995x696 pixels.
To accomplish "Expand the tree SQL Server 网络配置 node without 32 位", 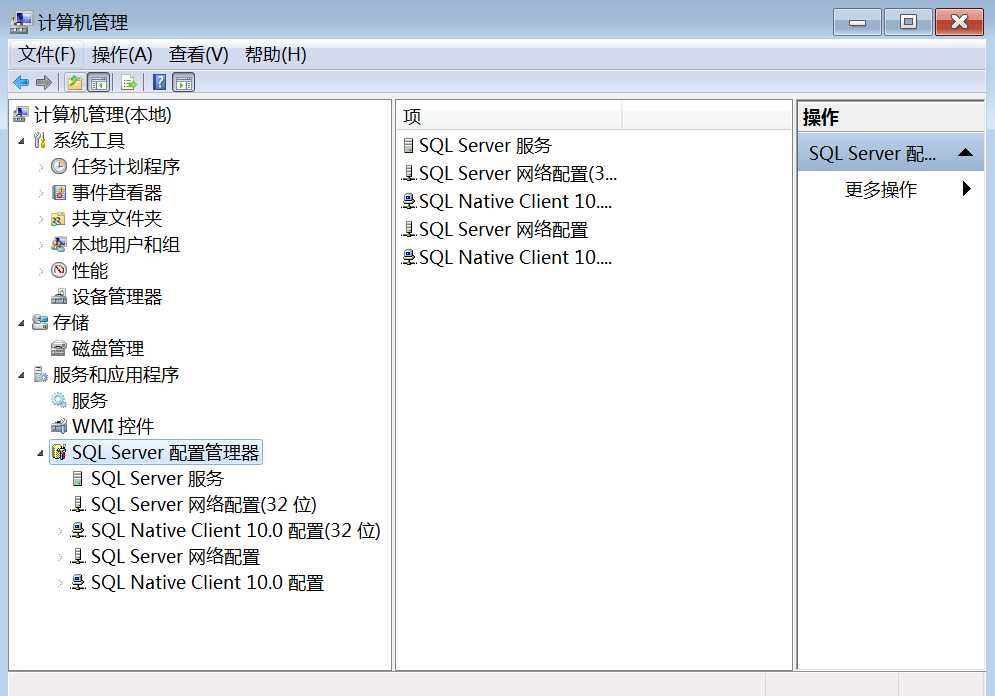I will pos(60,557).
